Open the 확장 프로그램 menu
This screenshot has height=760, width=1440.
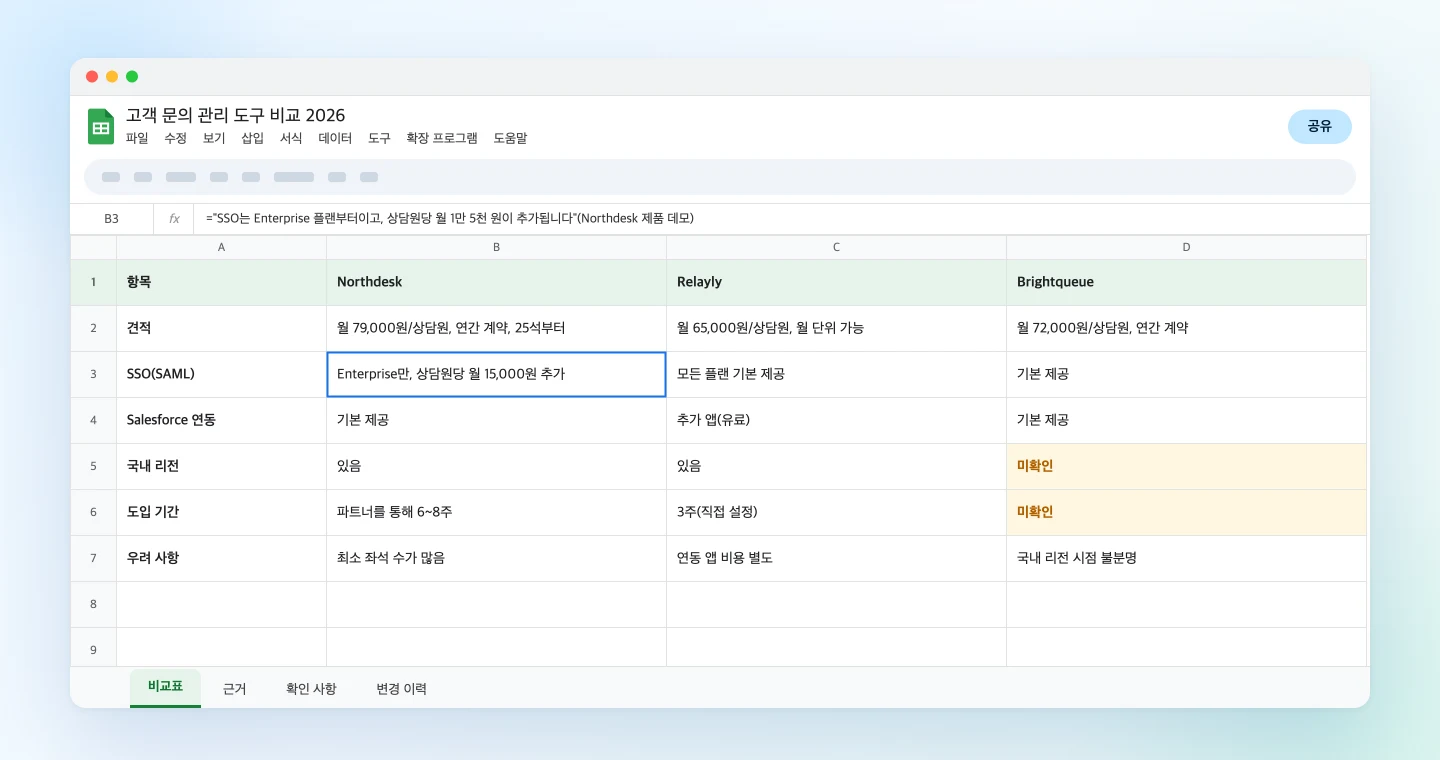(x=442, y=138)
